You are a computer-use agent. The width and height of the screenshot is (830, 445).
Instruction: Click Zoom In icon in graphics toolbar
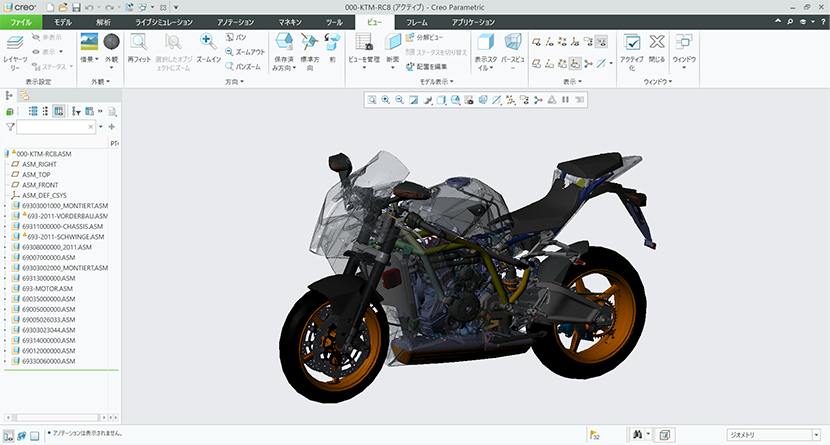click(386, 100)
